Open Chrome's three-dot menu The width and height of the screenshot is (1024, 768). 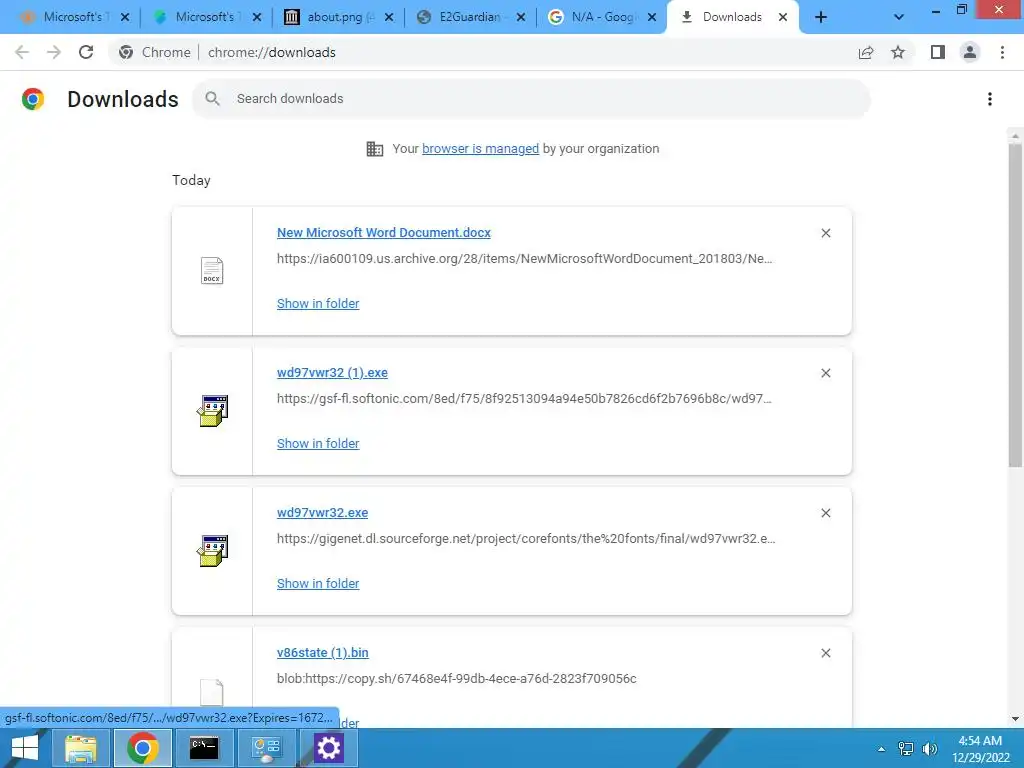[x=1002, y=52]
